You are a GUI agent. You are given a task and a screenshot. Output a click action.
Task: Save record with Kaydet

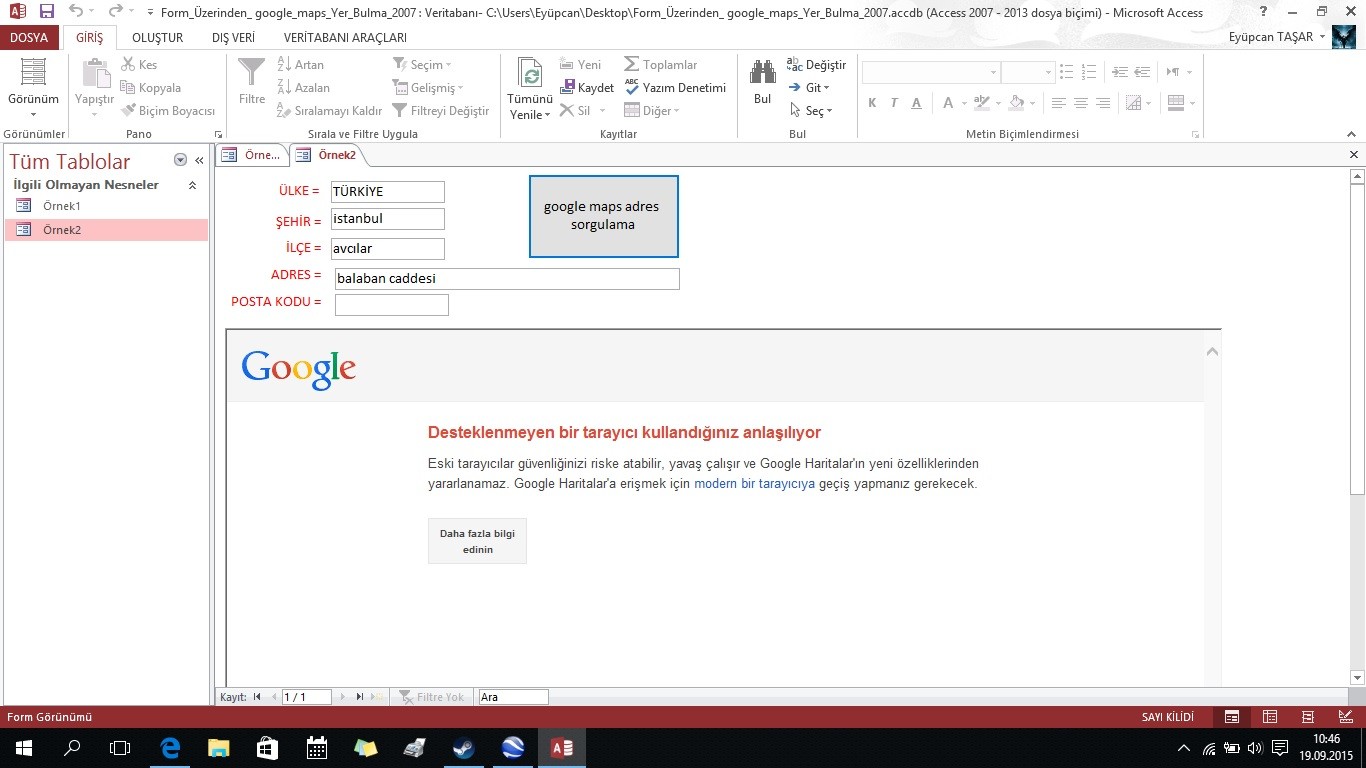click(587, 87)
